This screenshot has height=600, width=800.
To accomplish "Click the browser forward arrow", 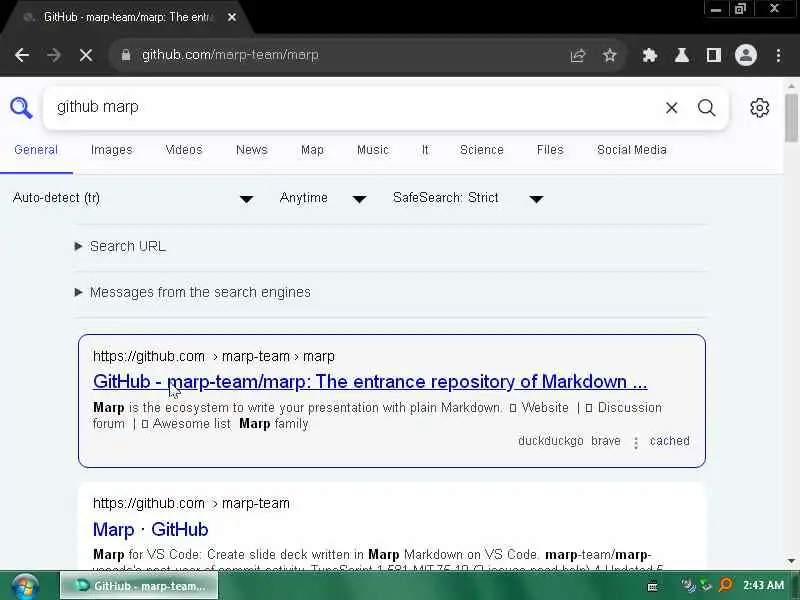I will (54, 55).
